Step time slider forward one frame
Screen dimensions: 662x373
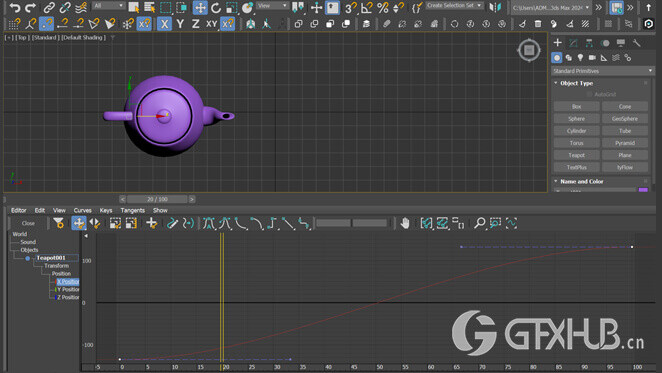192,199
